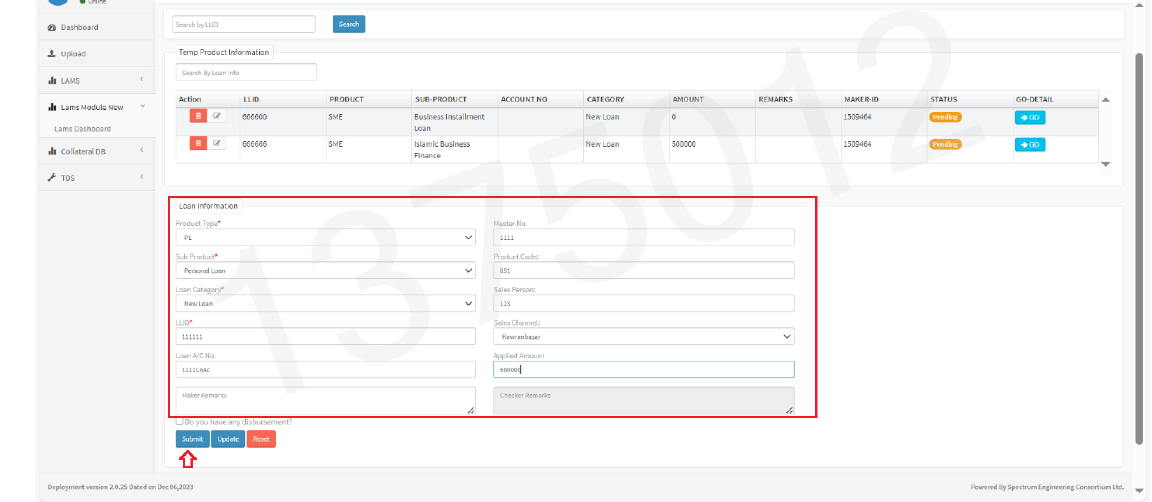
Task: Open Lams Dashboard submenu item
Action: (82, 129)
